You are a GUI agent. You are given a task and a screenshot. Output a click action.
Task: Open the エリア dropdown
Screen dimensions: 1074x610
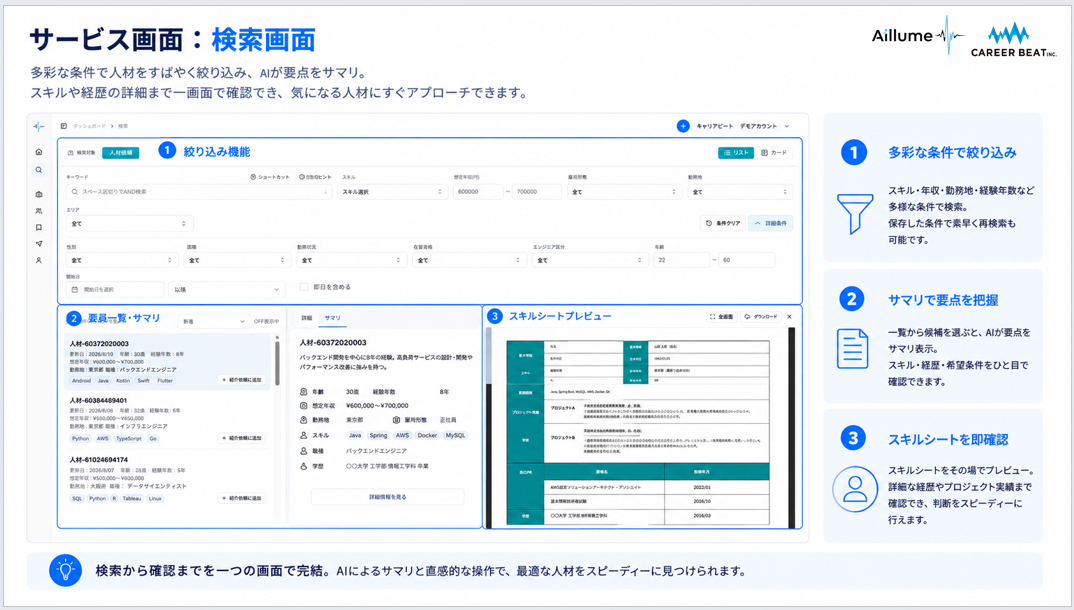click(129, 223)
